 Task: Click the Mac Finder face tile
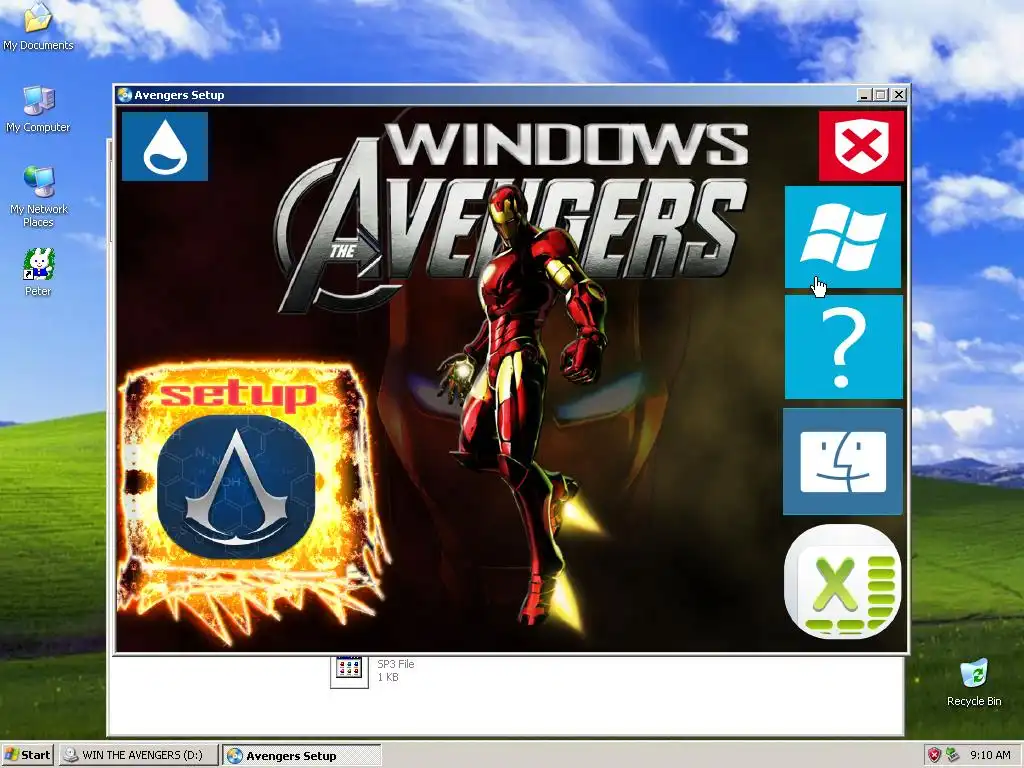pyautogui.click(x=843, y=462)
